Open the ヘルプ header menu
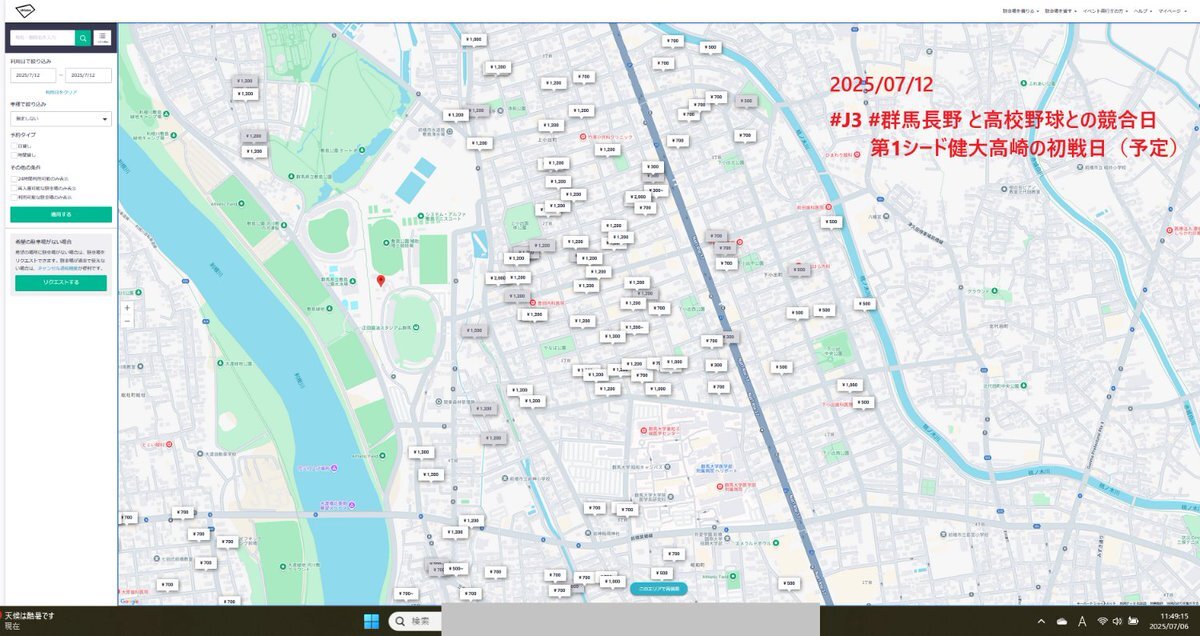Image resolution: width=1200 pixels, height=636 pixels. [x=1141, y=10]
